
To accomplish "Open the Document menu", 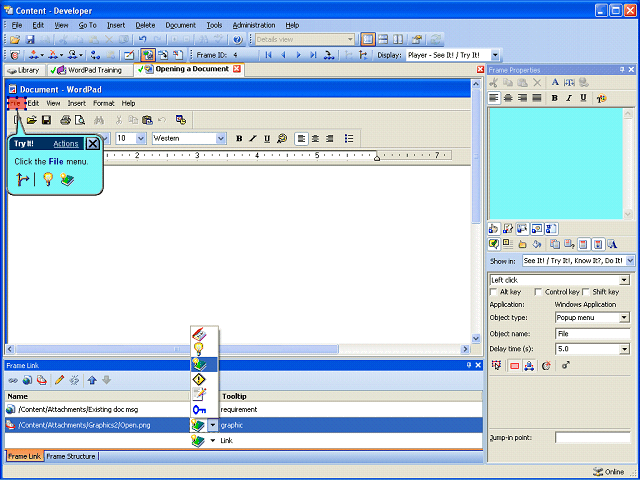I will [180, 25].
